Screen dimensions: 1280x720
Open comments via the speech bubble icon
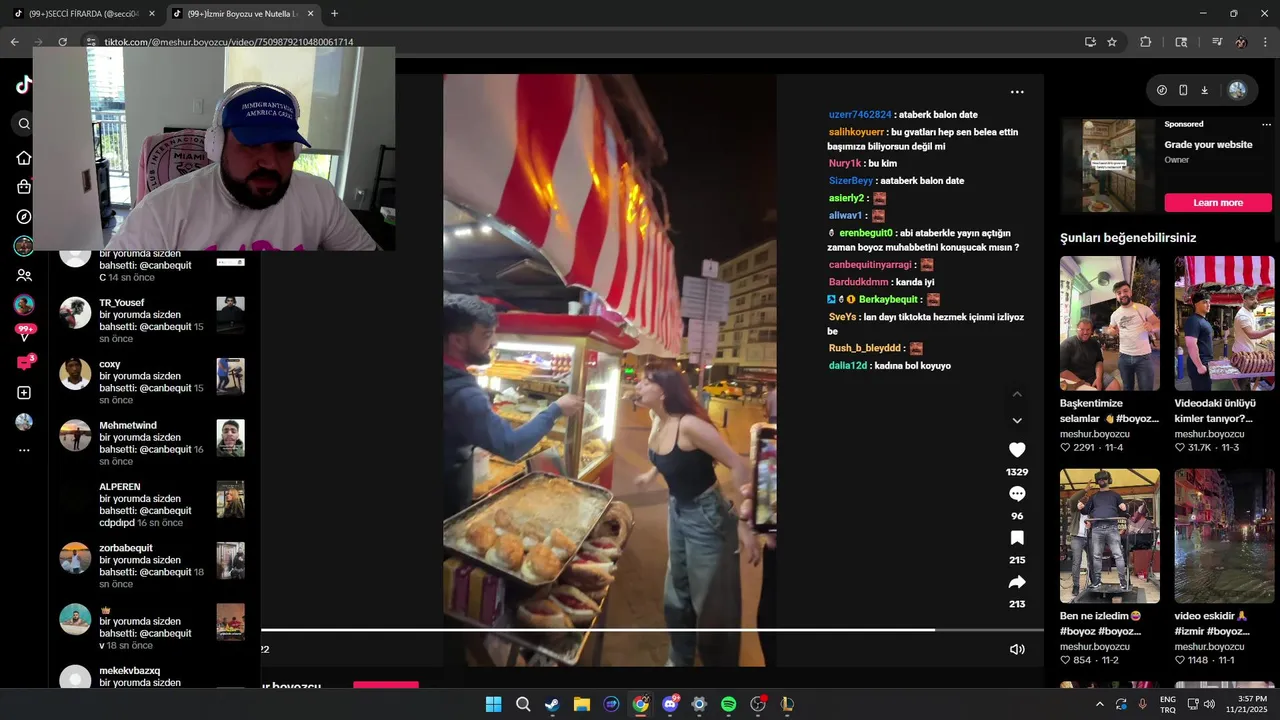[1017, 494]
